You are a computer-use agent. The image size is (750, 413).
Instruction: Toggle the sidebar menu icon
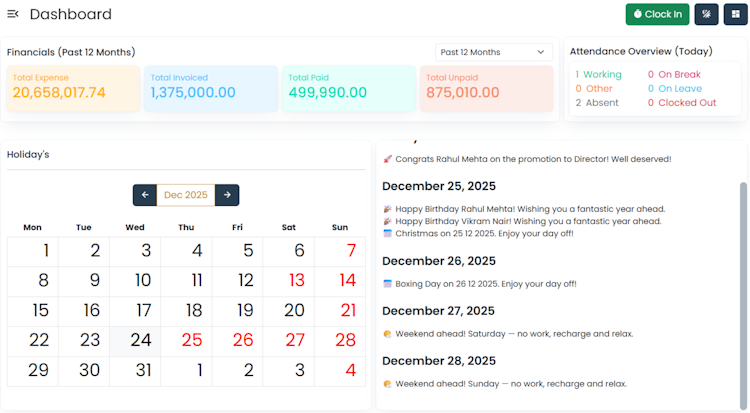pos(13,14)
